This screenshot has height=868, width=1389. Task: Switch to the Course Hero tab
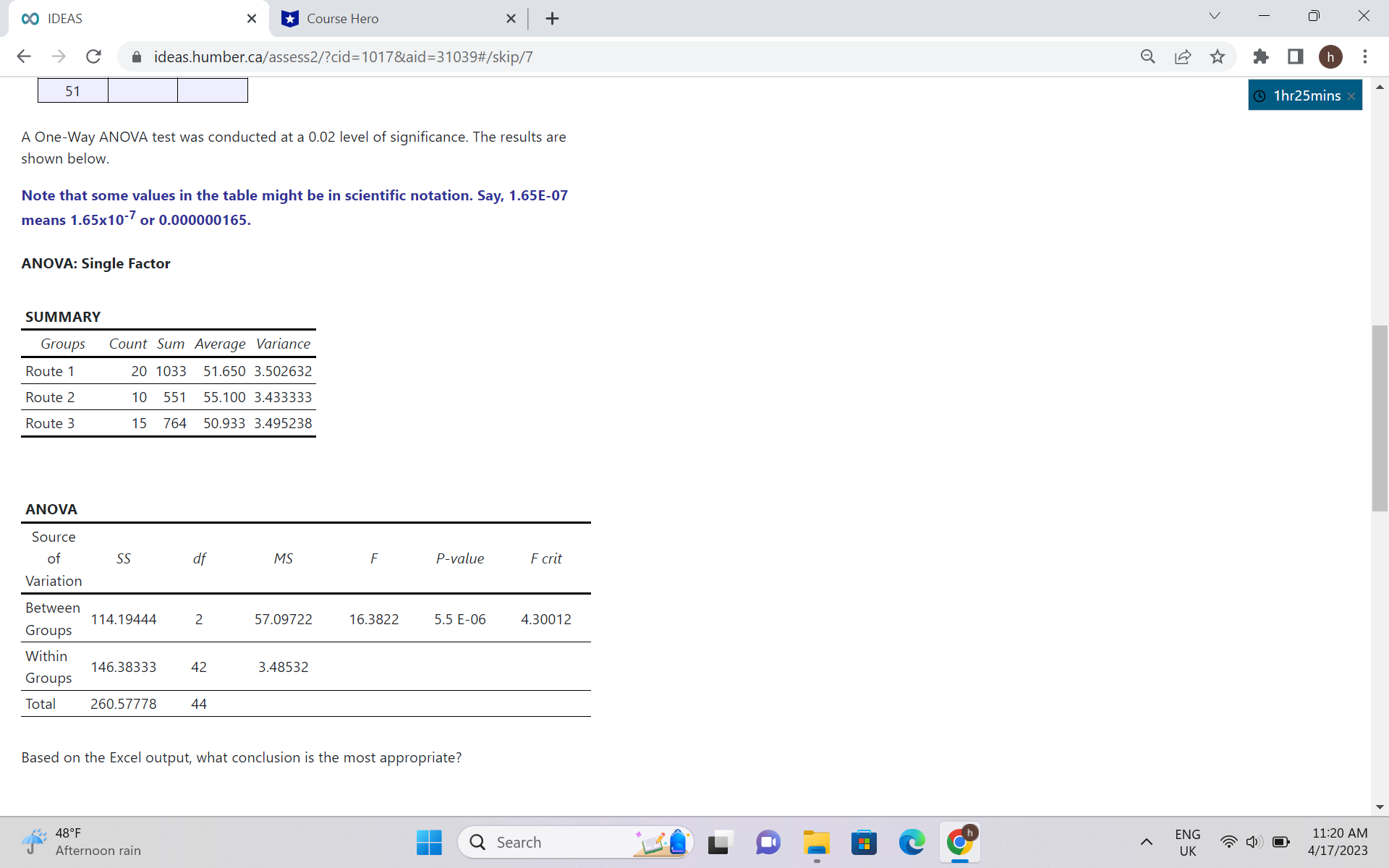tap(391, 19)
